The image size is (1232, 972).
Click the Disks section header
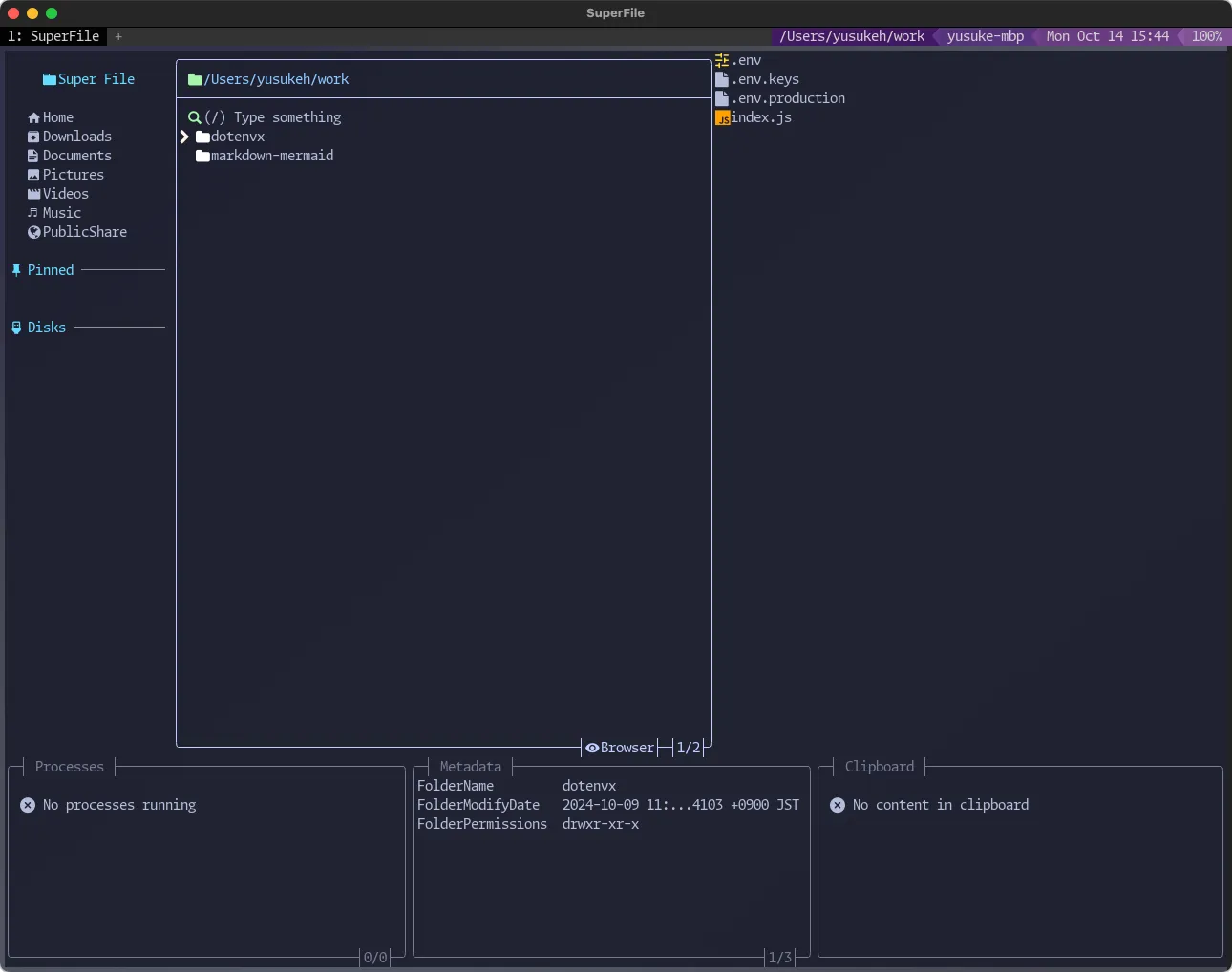[47, 328]
